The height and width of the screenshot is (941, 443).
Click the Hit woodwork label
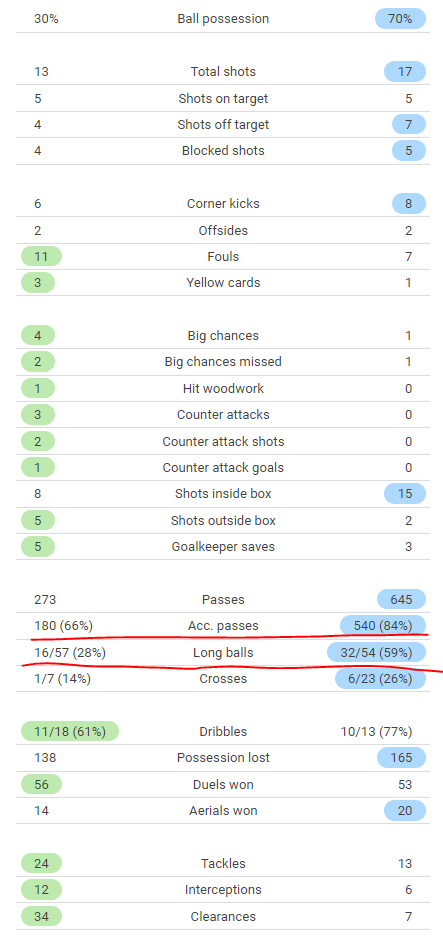[223, 388]
